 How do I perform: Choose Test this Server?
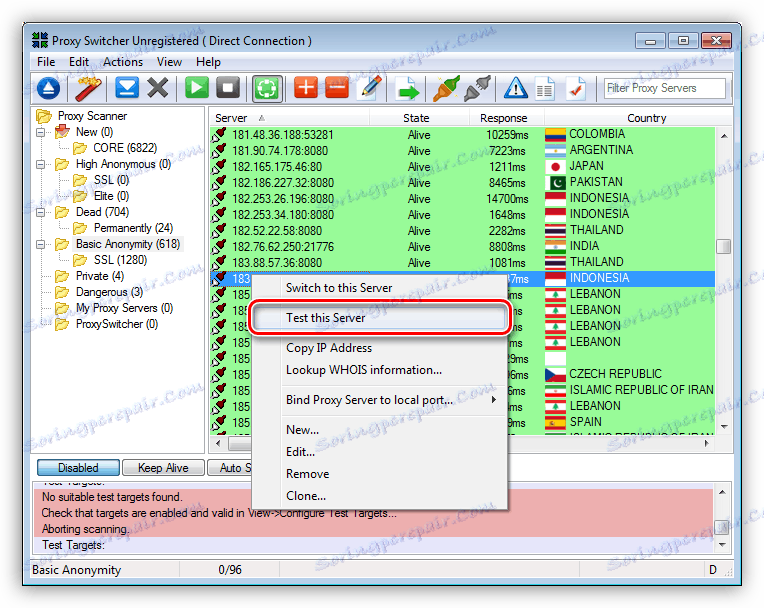380,318
